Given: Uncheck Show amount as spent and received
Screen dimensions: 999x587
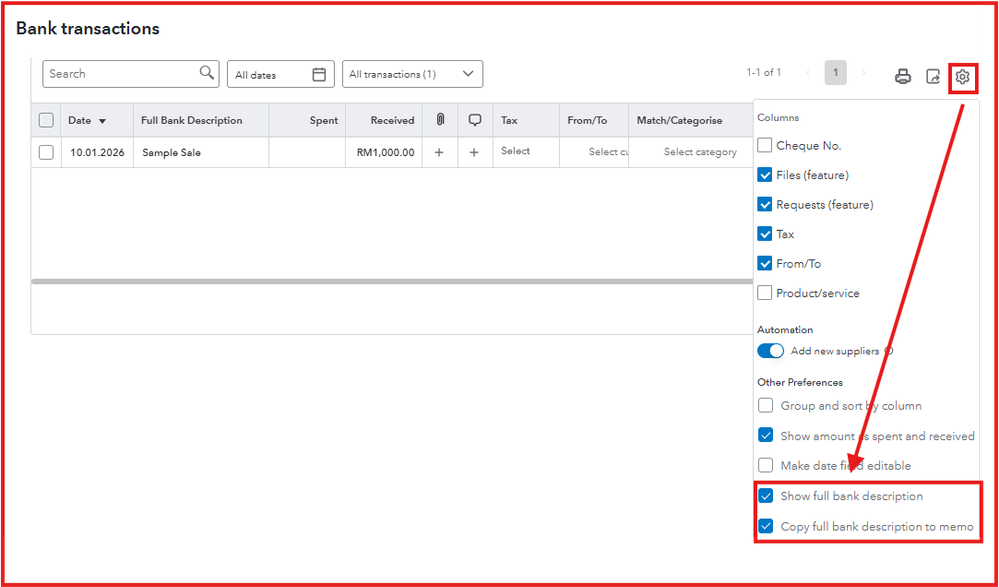Looking at the screenshot, I should 765,436.
